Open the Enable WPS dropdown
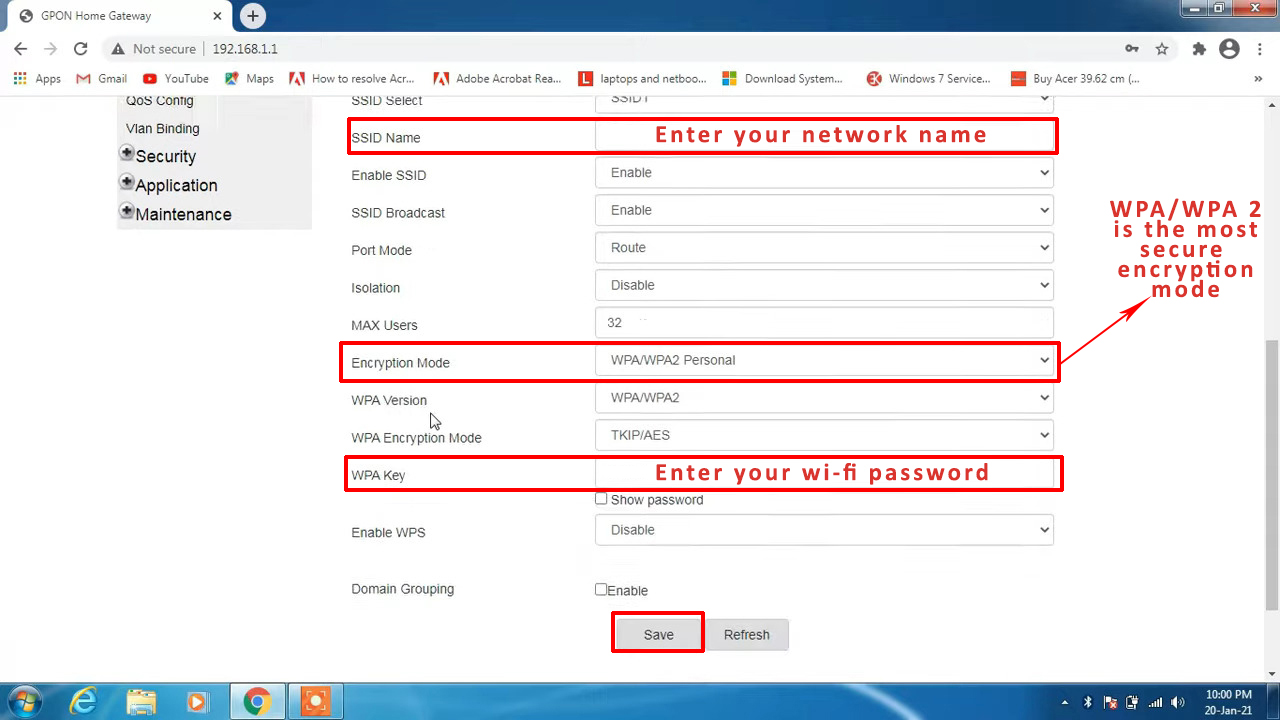Screen dimensions: 1280x720 pos(824,529)
